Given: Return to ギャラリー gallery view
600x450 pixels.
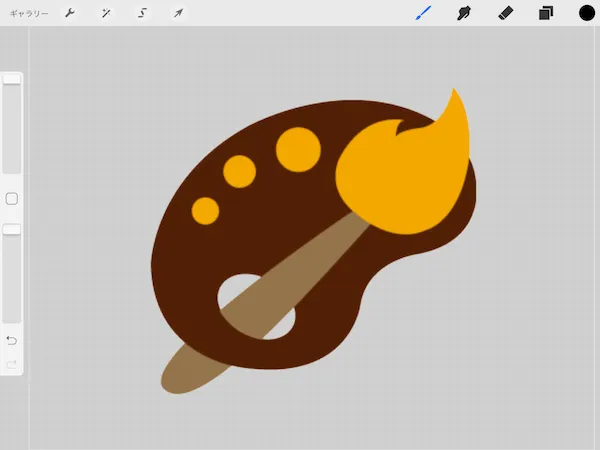Looking at the screenshot, I should point(29,13).
